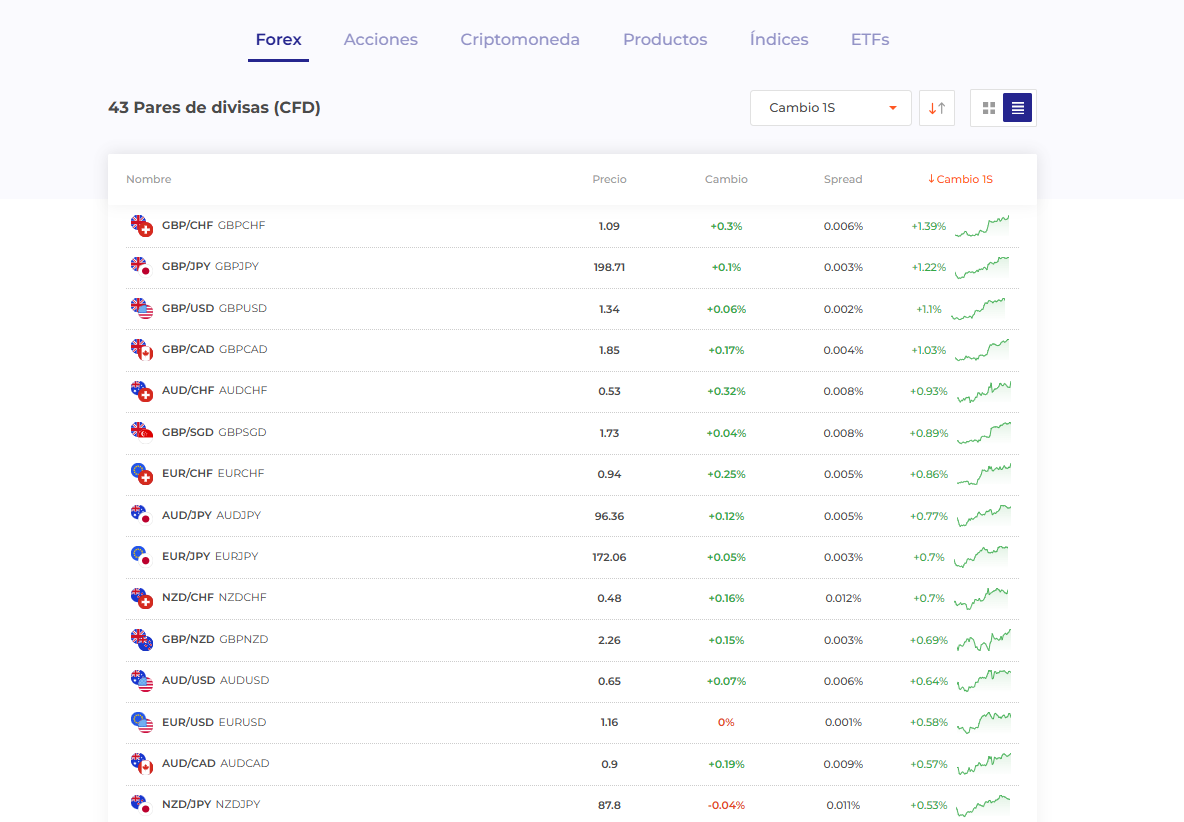Go to the ETFs tab
The height and width of the screenshot is (822, 1184).
tap(870, 40)
